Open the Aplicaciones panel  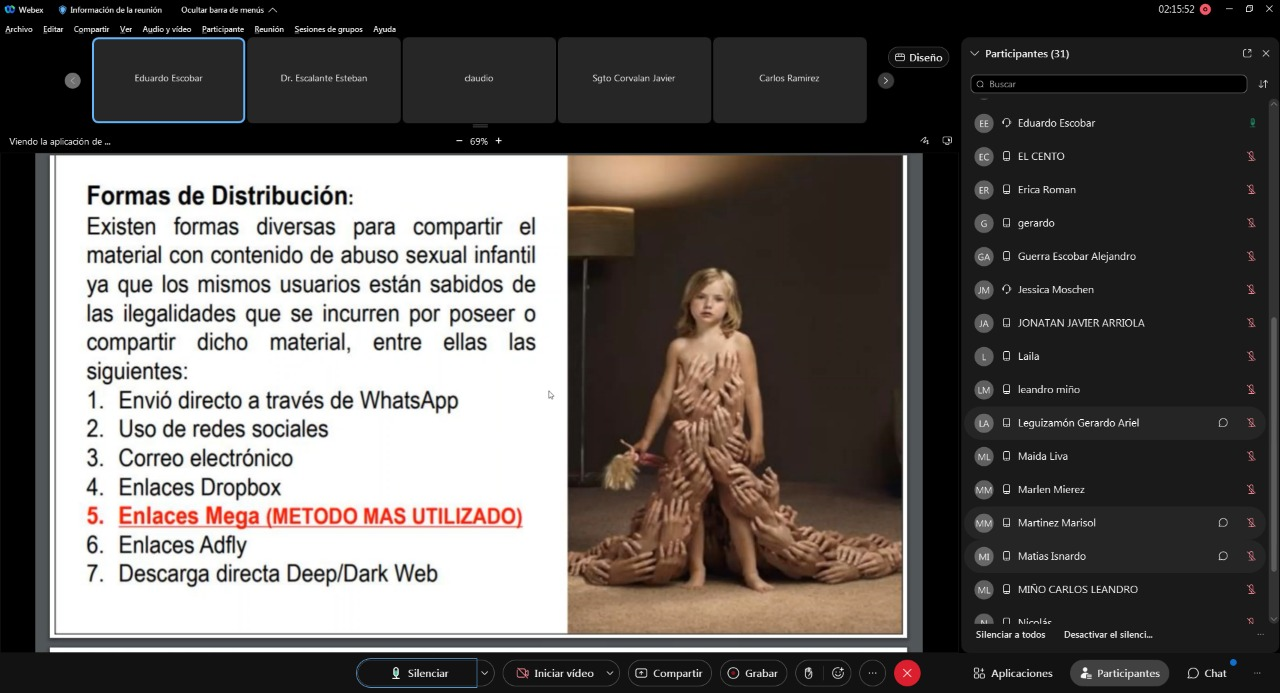(1013, 673)
